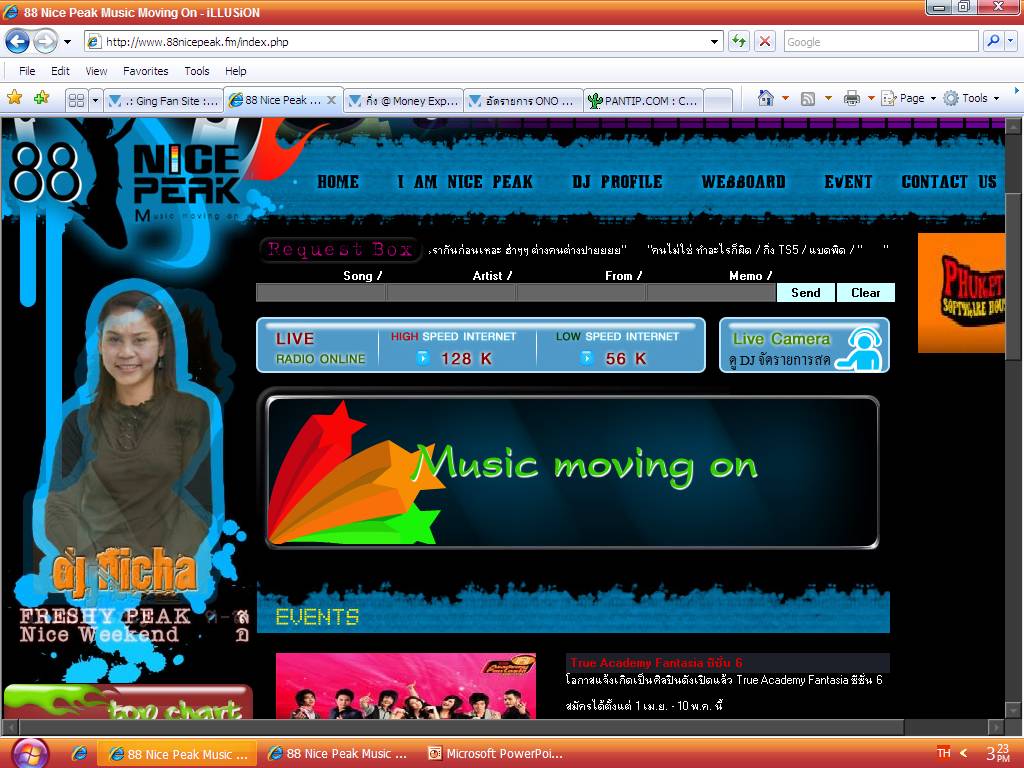Click the Google search box
Image resolution: width=1024 pixels, height=768 pixels.
point(881,42)
